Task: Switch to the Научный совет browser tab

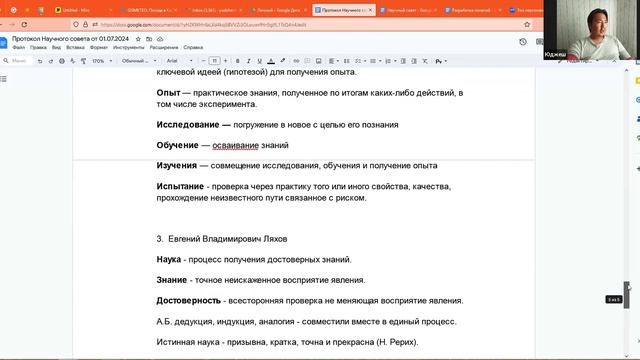Action: point(408,10)
